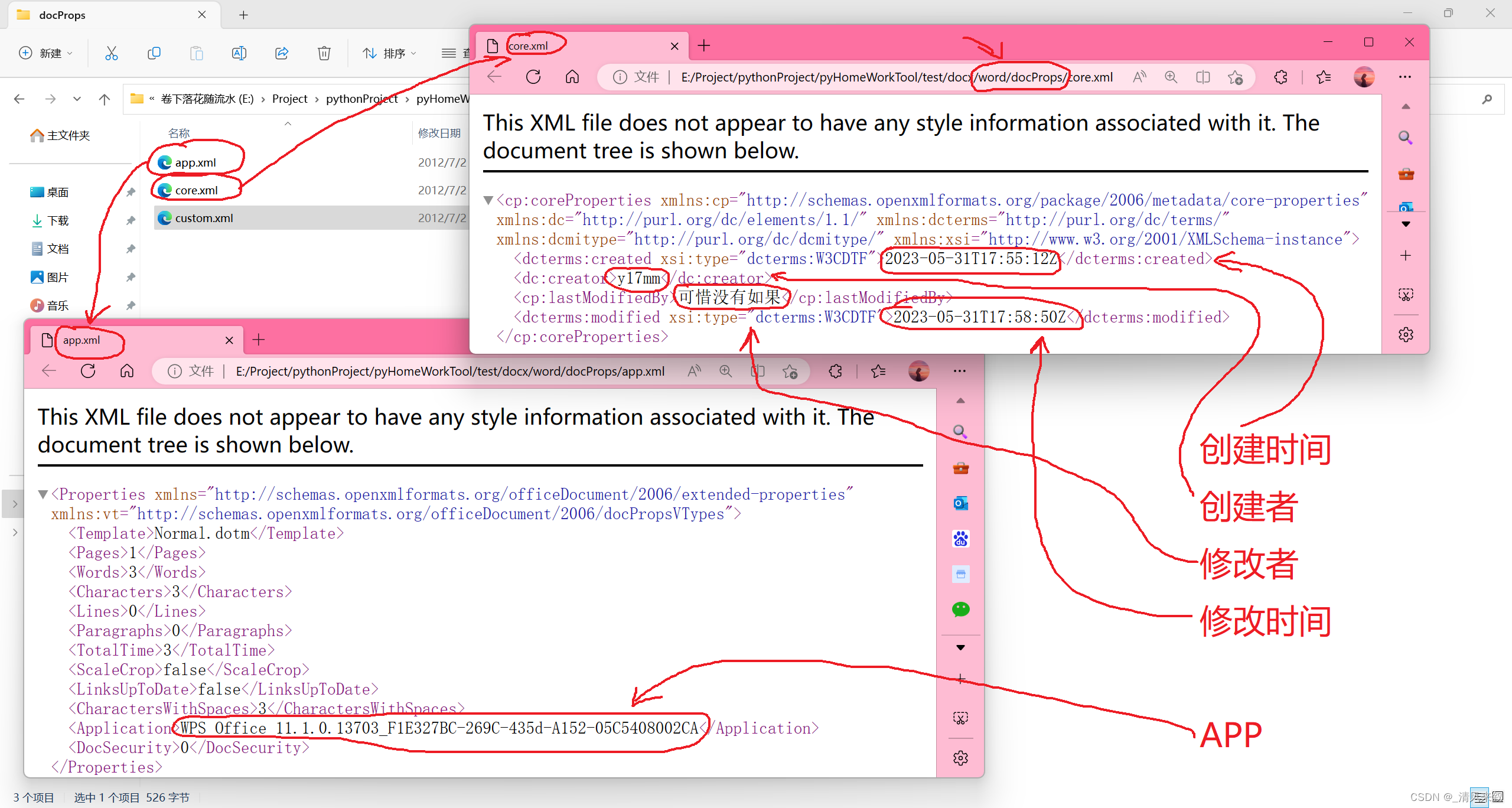This screenshot has width=1512, height=808.
Task: Open 音乐 in Explorer sidebar
Action: point(50,305)
